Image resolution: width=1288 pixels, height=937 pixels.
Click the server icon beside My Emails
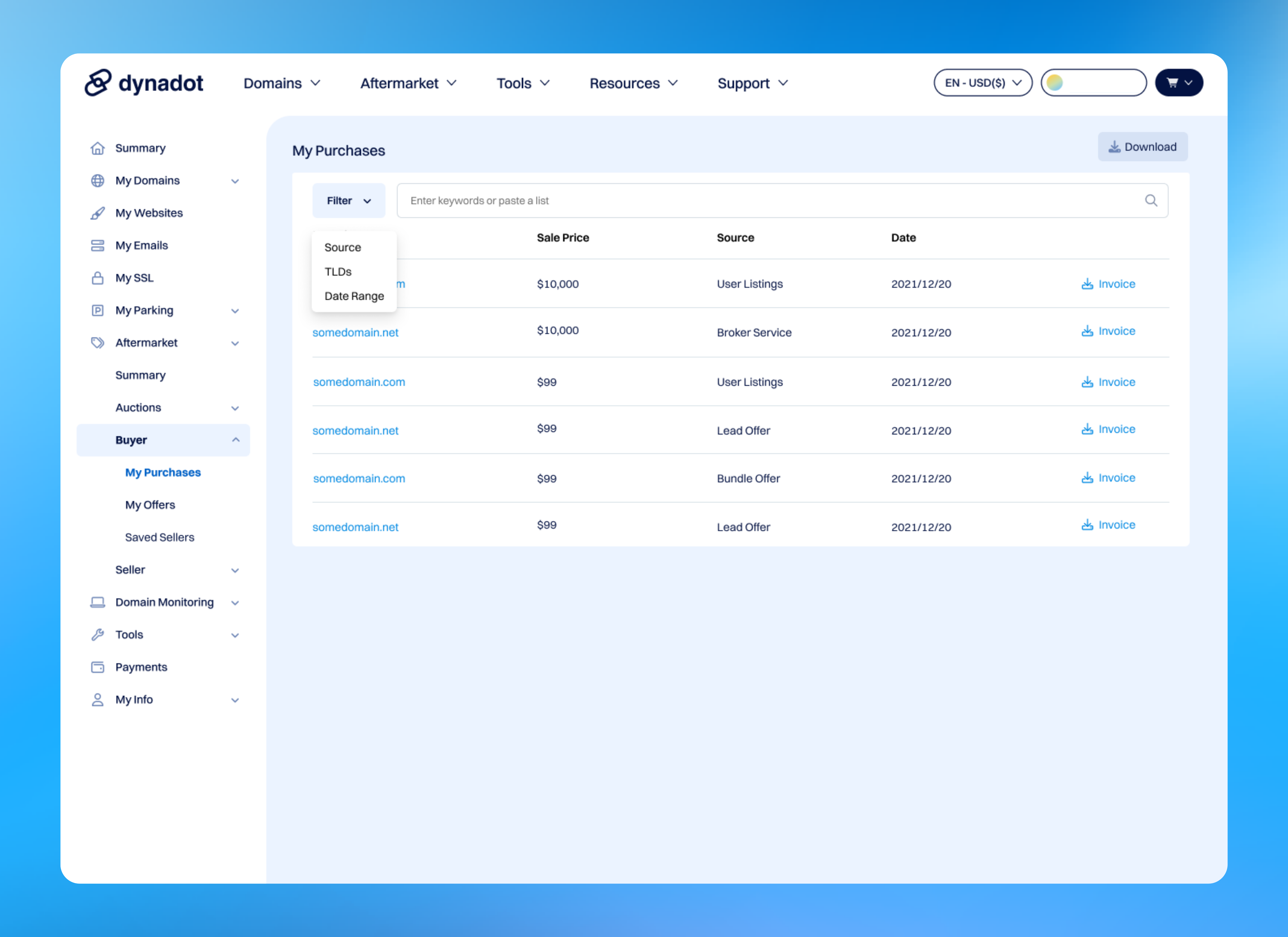tap(98, 245)
